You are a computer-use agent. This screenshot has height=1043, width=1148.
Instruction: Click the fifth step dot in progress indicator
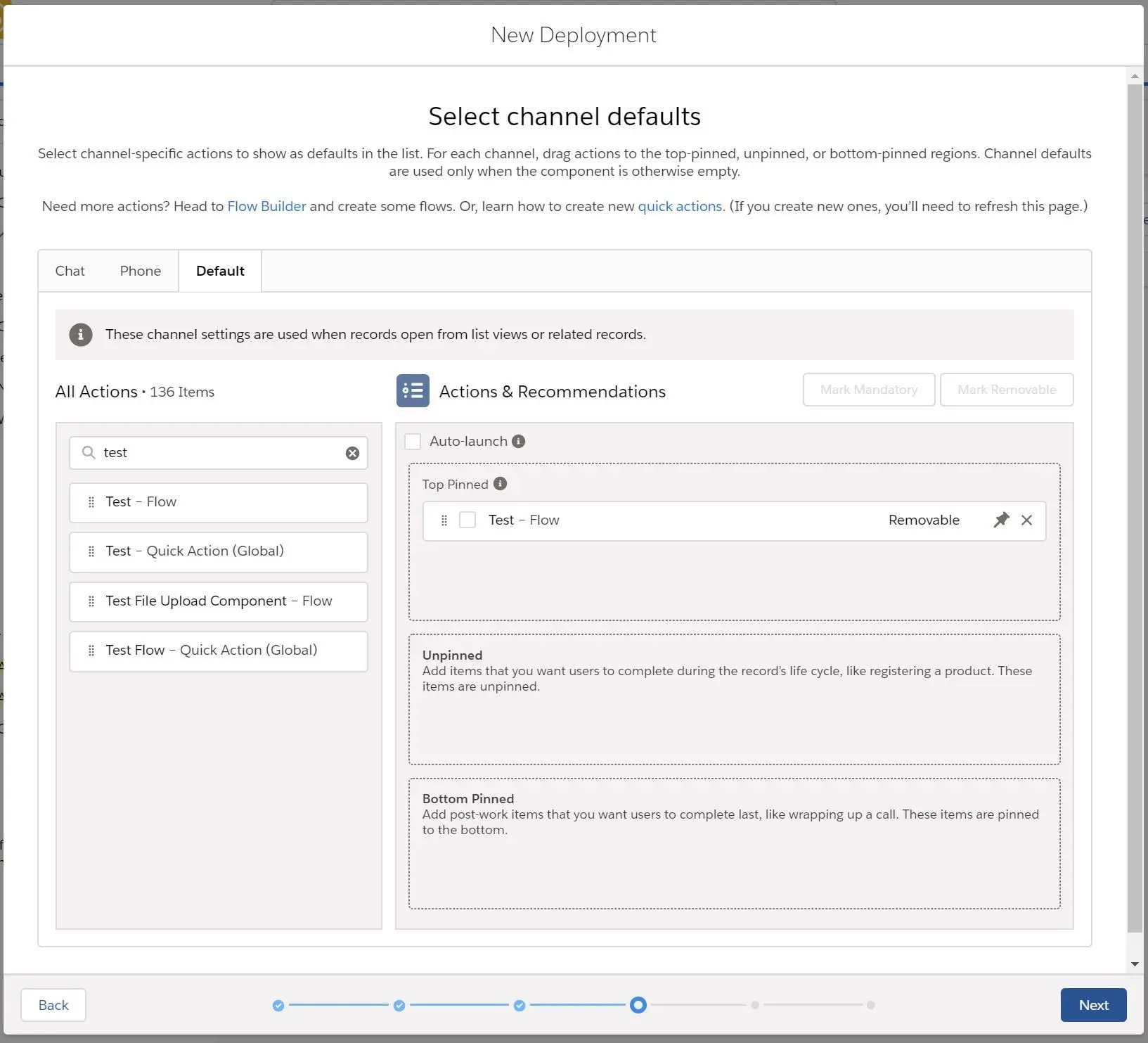click(x=755, y=1006)
